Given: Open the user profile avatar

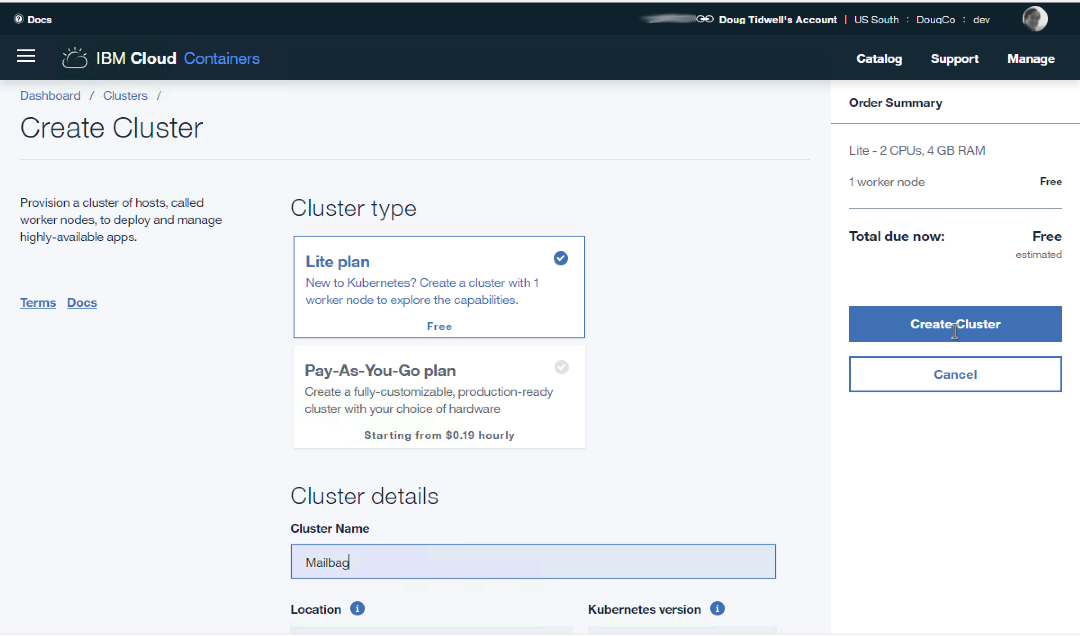Looking at the screenshot, I should click(1035, 19).
